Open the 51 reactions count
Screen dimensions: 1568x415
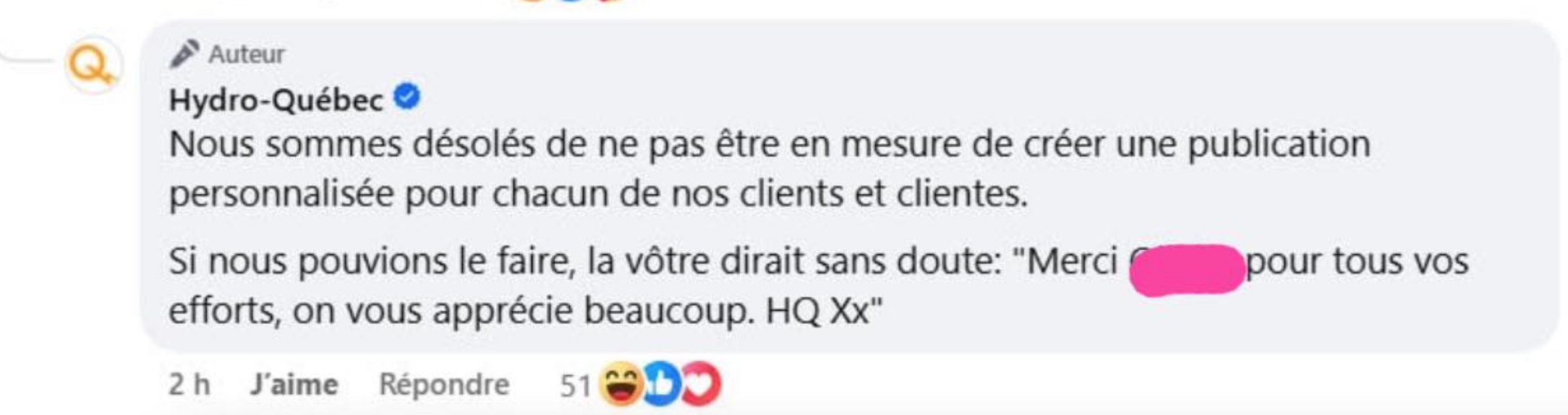pos(576,386)
